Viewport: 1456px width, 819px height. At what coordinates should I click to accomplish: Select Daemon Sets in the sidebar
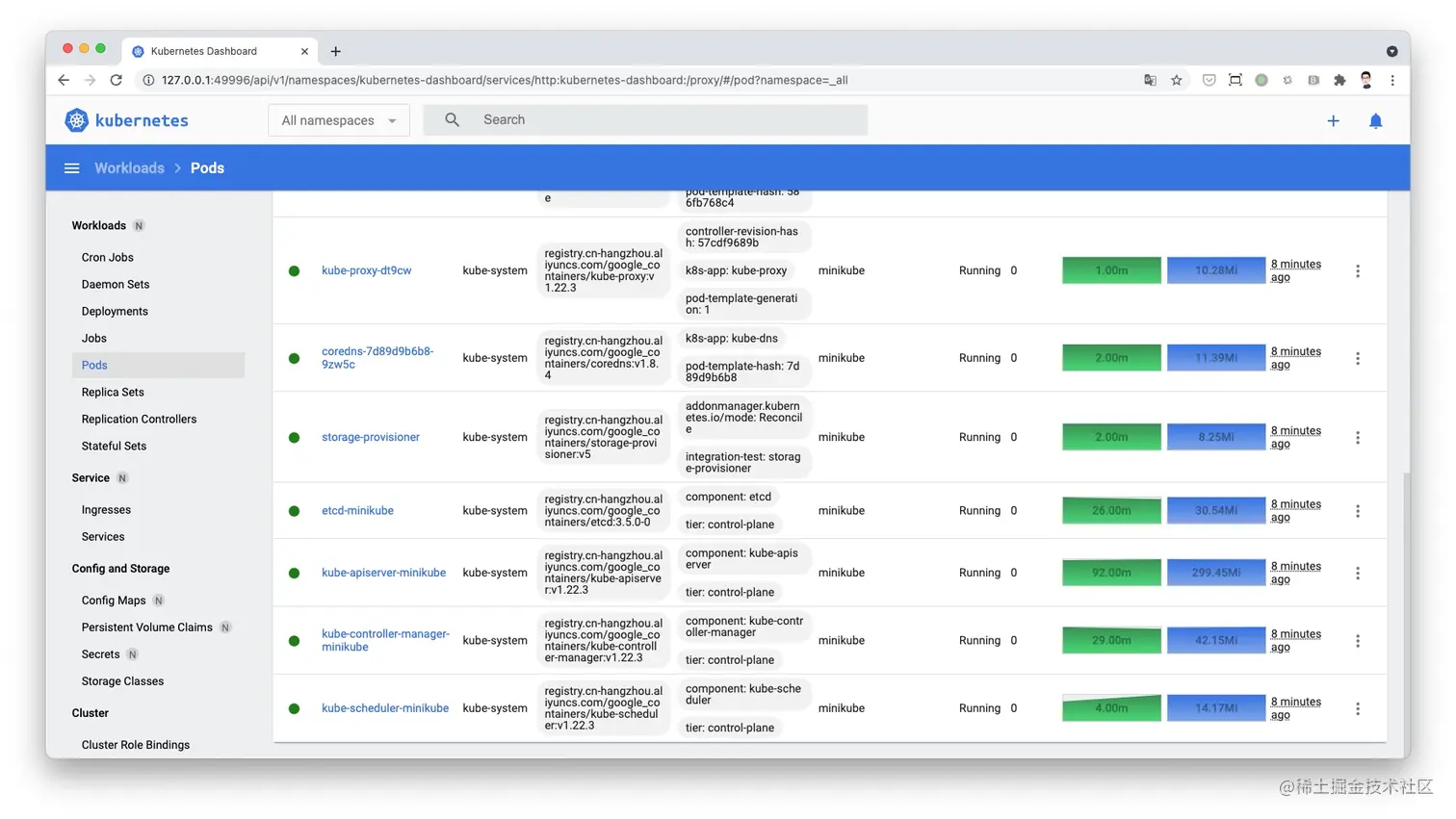coord(116,284)
